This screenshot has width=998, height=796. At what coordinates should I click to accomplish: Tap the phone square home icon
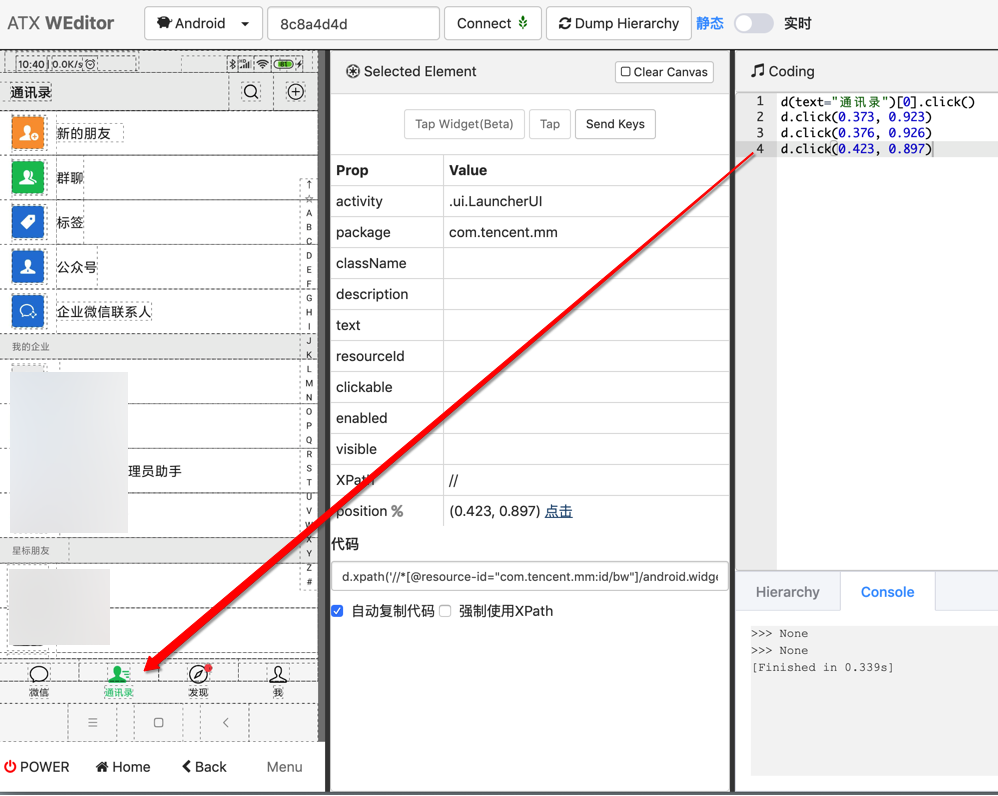point(158,722)
